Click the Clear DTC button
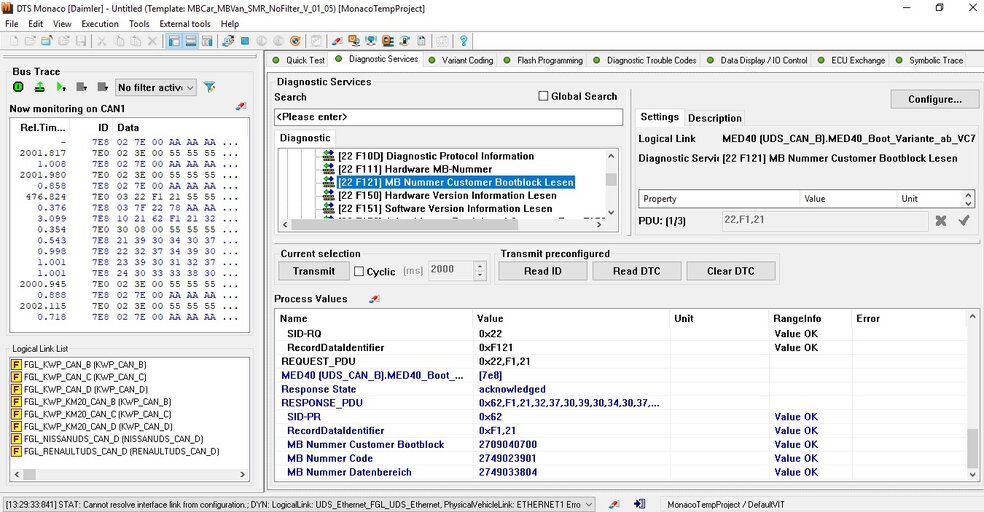Screen dimensions: 984x512 [730, 271]
